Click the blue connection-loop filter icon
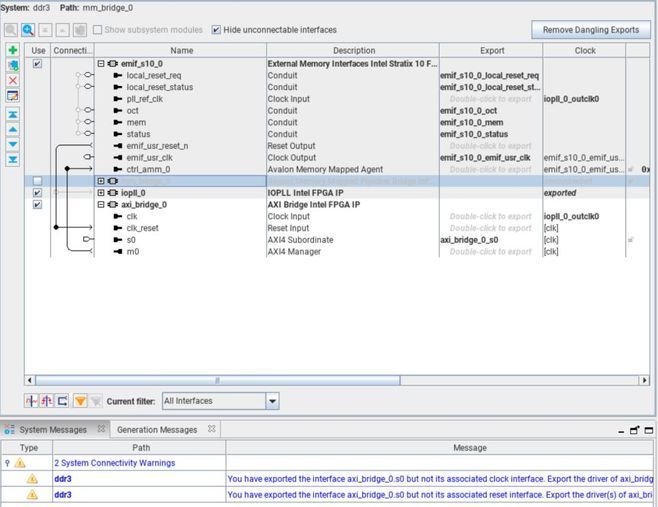This screenshot has width=658, height=507. 63,401
